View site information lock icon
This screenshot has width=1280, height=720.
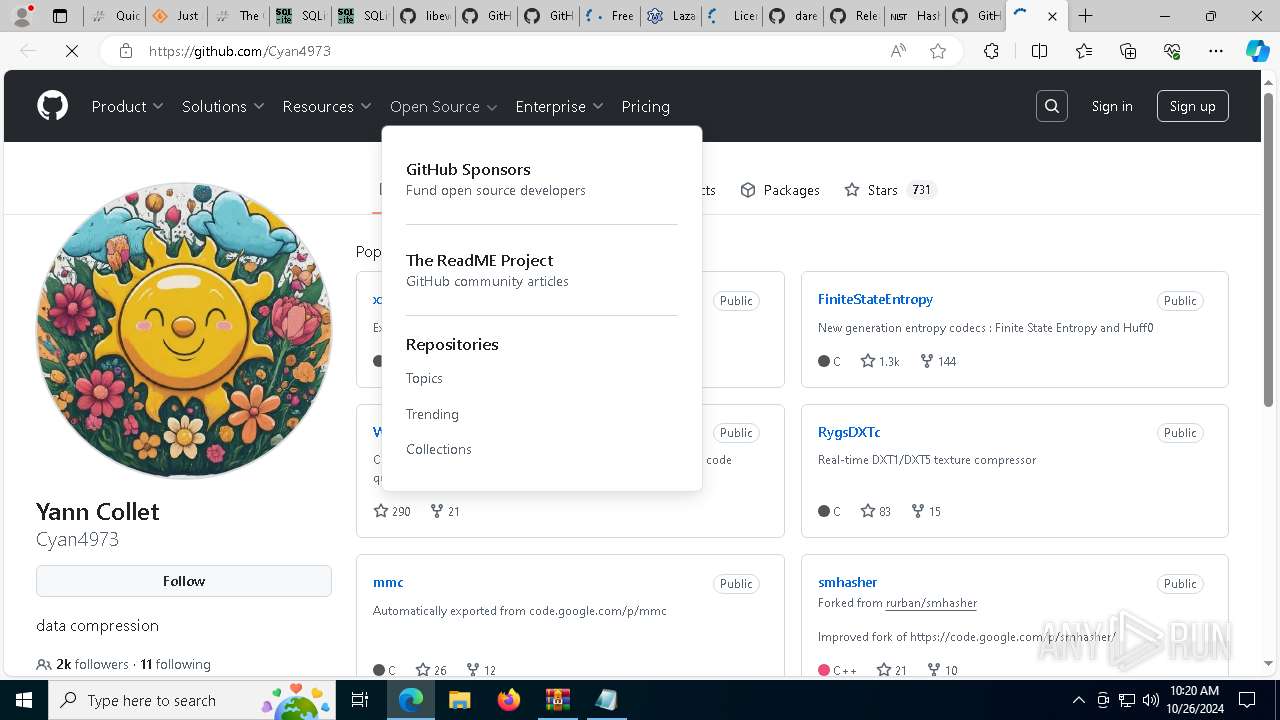(x=126, y=51)
